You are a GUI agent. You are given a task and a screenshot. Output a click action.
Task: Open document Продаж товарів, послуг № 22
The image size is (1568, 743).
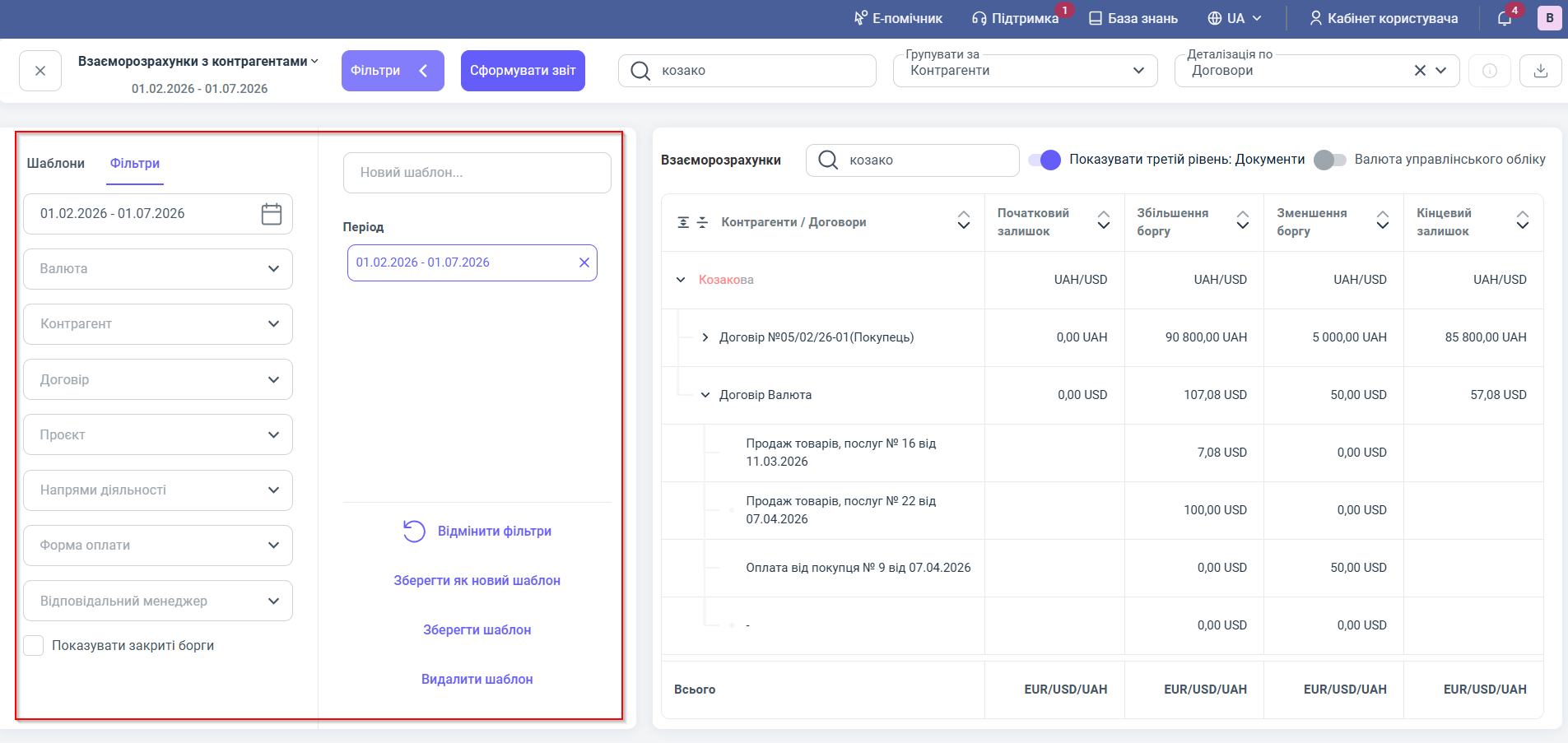[x=841, y=511]
